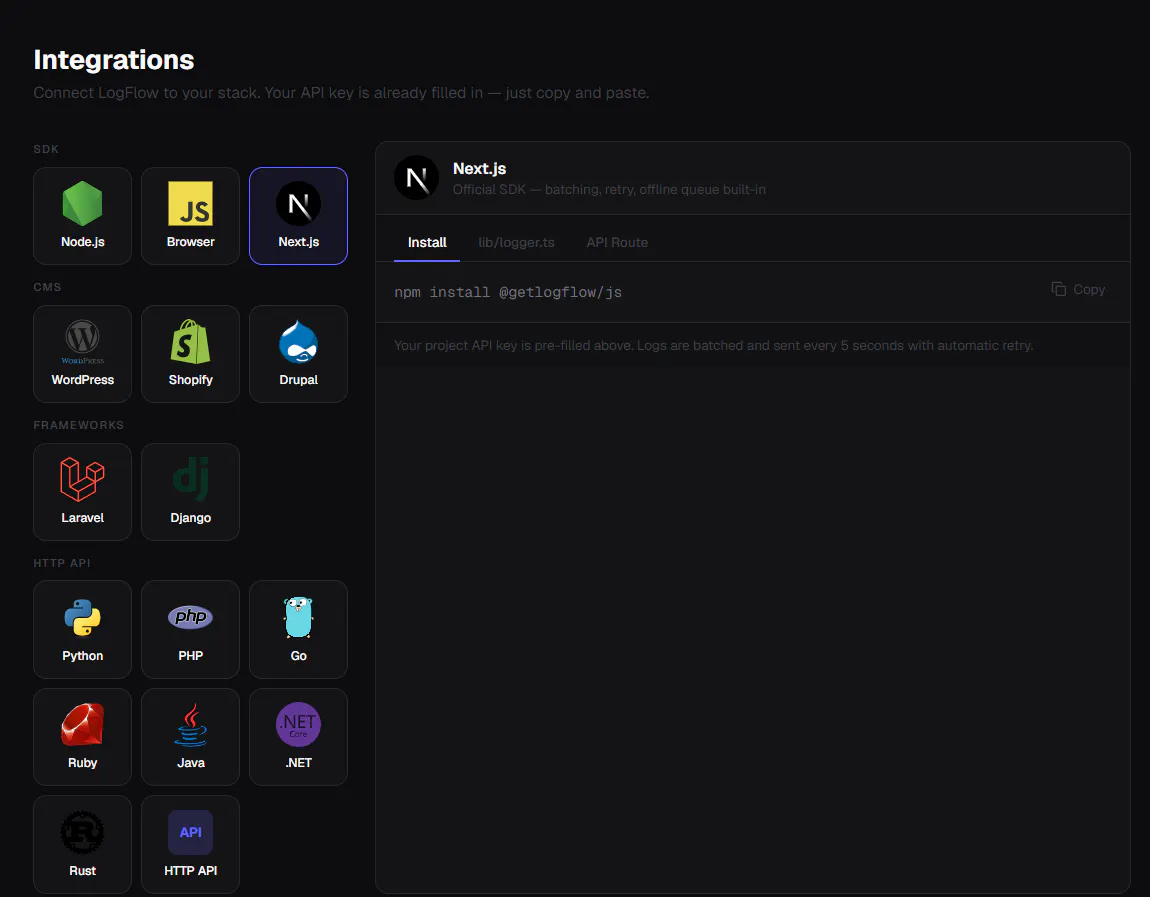Click the SDK section label
The width and height of the screenshot is (1150, 897).
[x=45, y=149]
